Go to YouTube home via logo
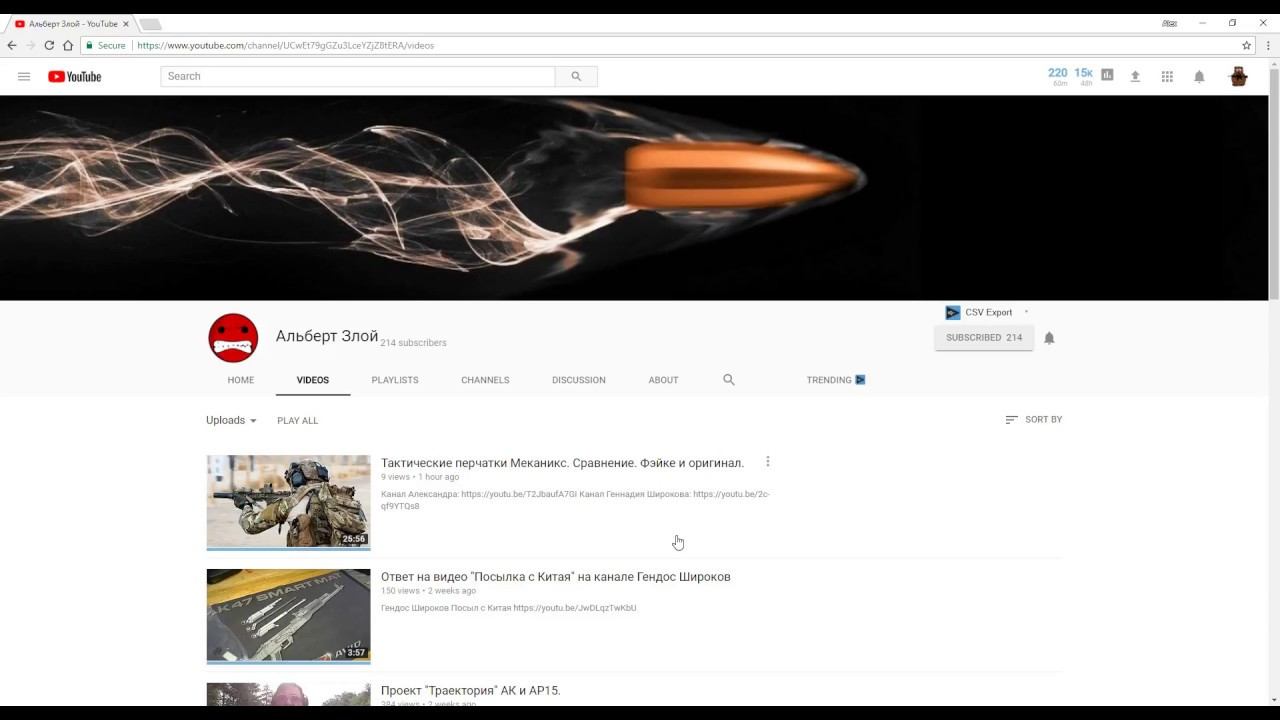The width and height of the screenshot is (1280, 720). click(74, 77)
